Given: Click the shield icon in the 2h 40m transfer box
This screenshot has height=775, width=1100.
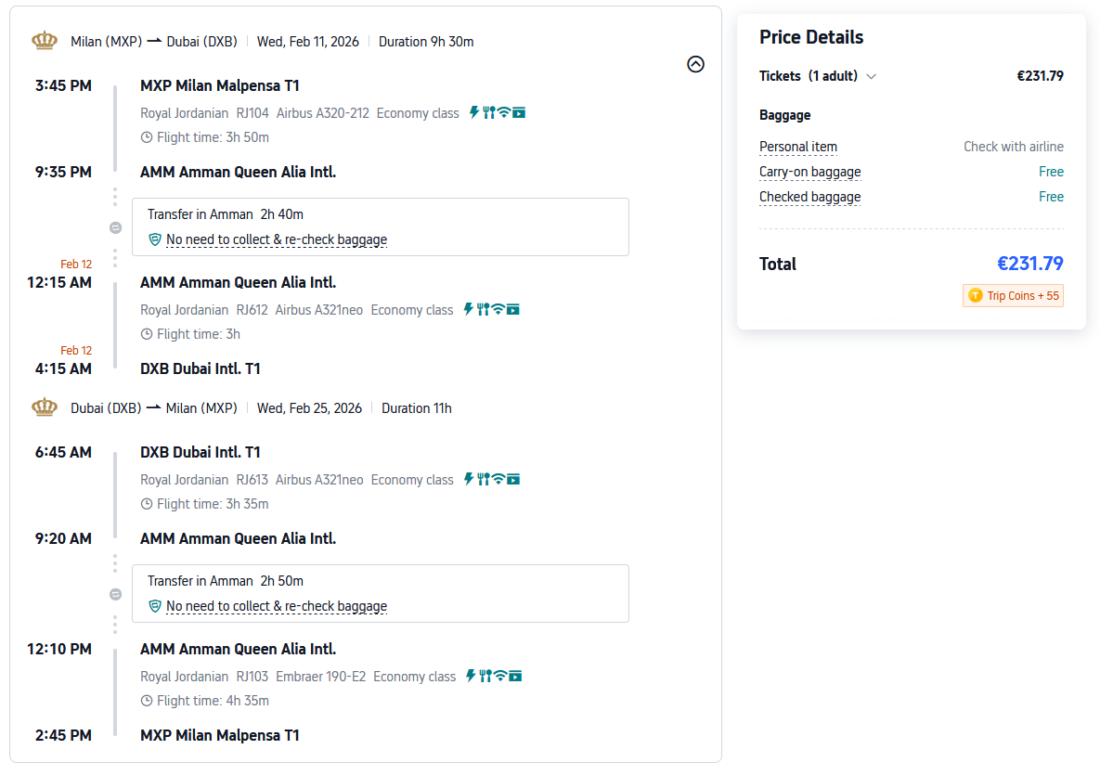Looking at the screenshot, I should click(x=155, y=240).
